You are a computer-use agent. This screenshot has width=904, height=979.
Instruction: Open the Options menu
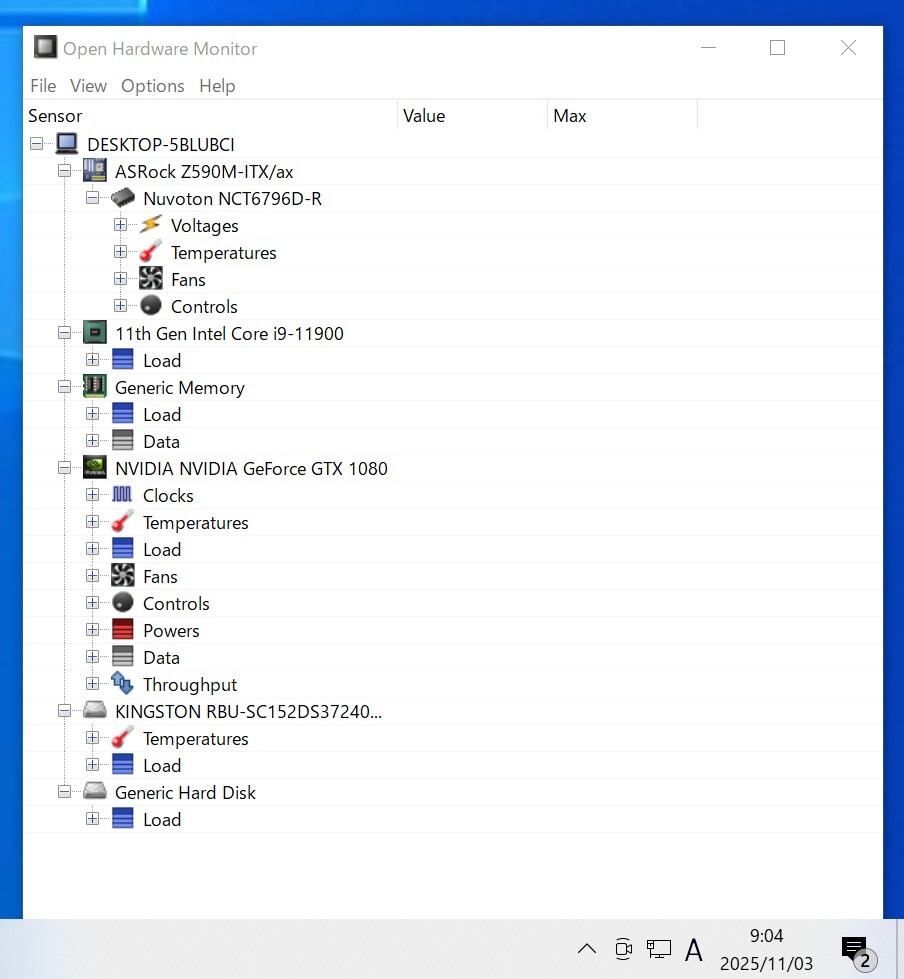coord(152,86)
